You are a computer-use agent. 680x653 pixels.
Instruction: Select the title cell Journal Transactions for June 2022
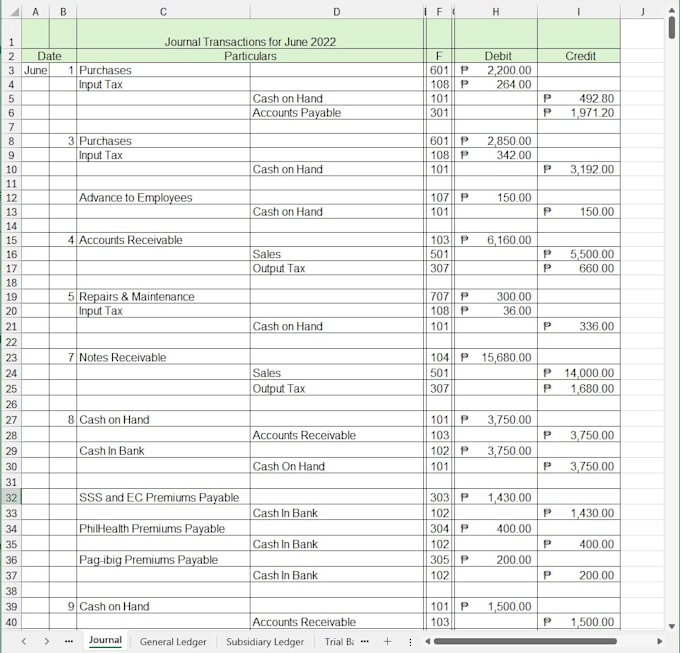250,34
